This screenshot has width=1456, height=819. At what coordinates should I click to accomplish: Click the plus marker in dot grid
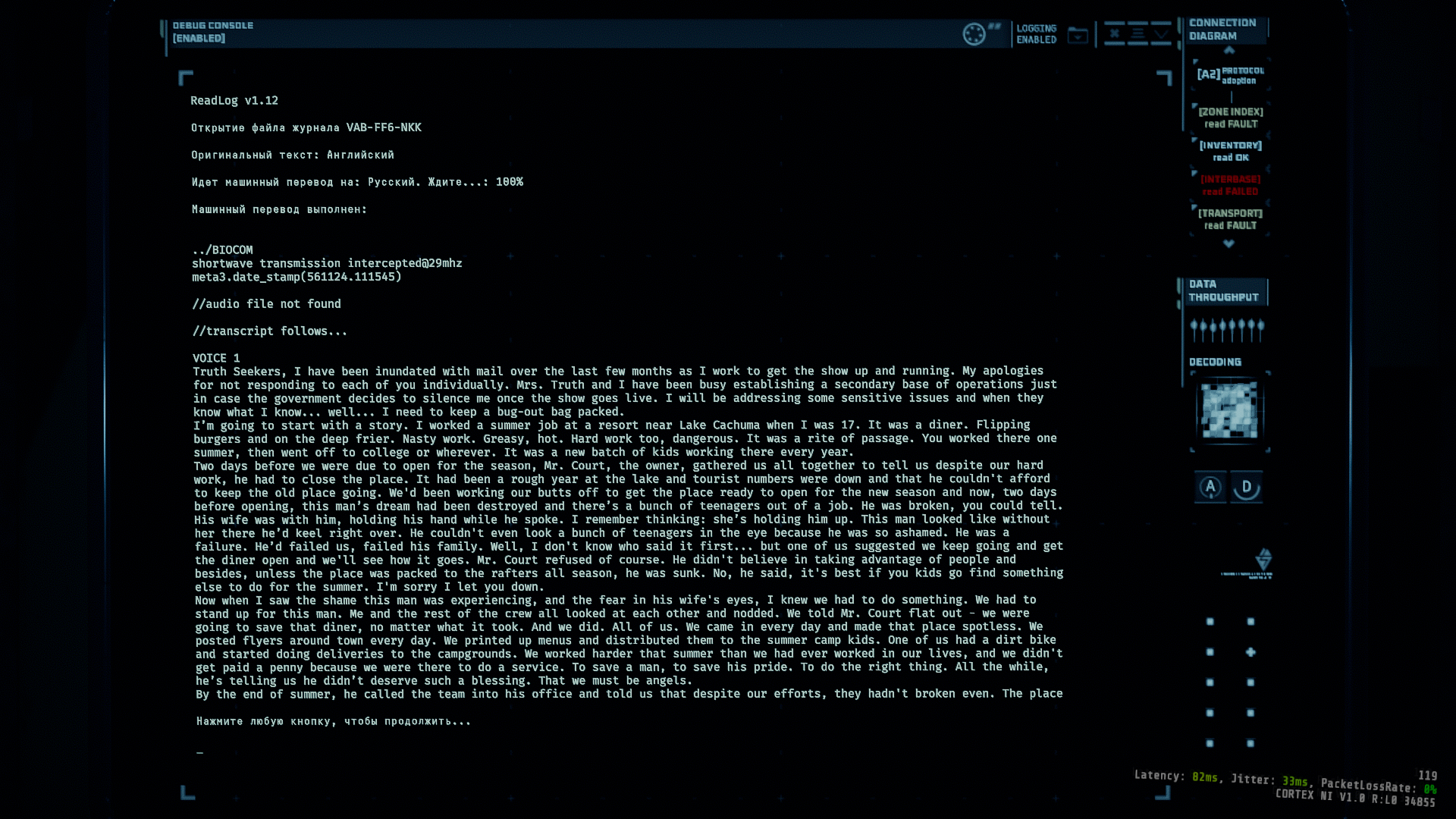point(1250,652)
